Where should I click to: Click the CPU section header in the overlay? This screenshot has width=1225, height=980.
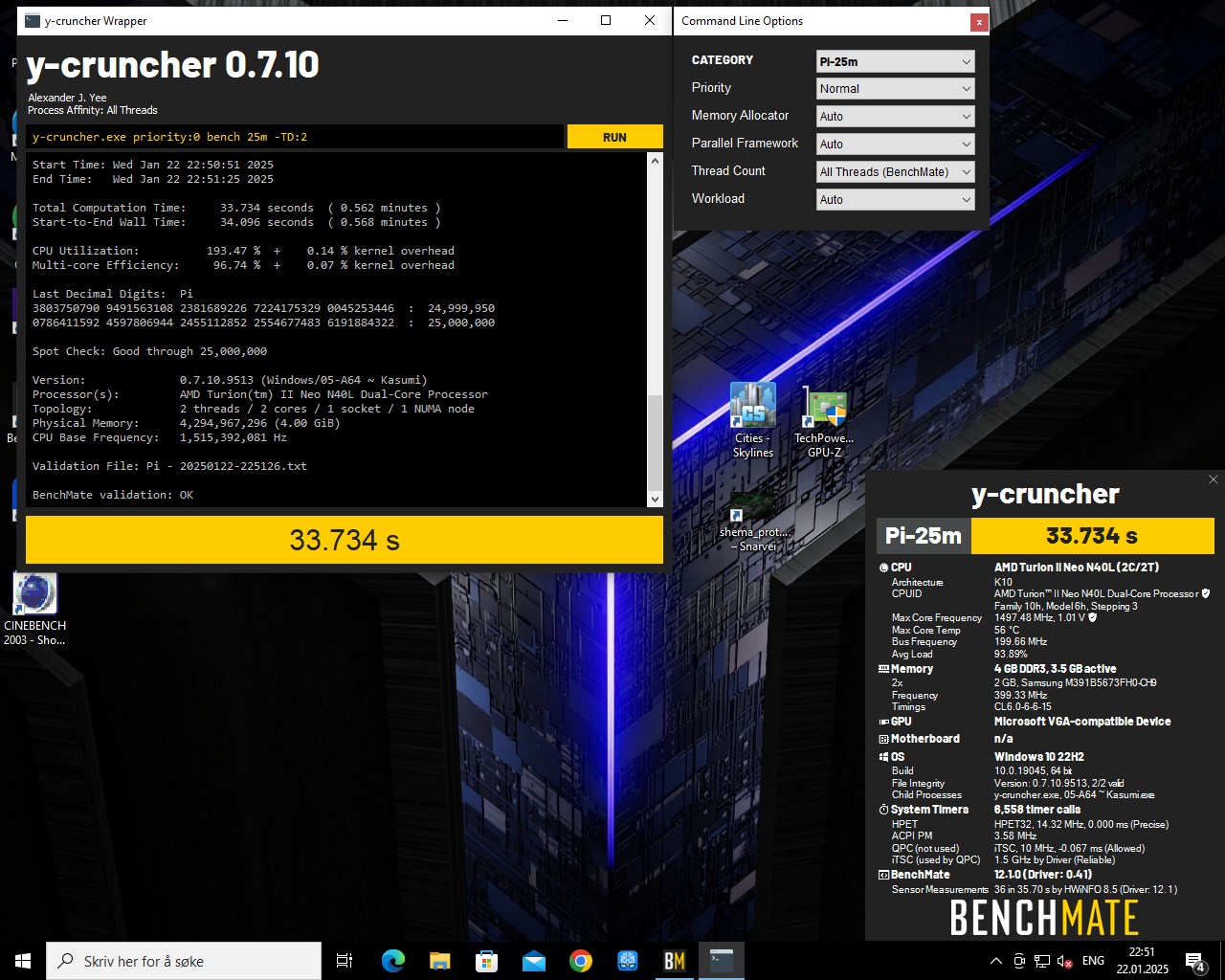click(896, 568)
